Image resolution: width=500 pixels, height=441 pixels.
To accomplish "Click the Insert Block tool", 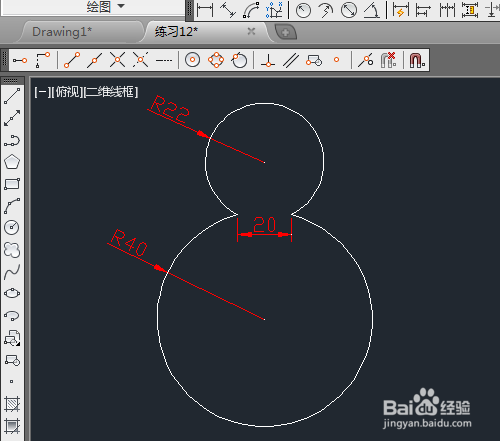I will 12,338.
